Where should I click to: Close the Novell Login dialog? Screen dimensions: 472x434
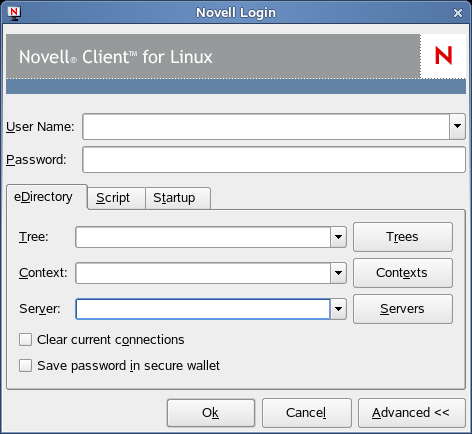458,13
